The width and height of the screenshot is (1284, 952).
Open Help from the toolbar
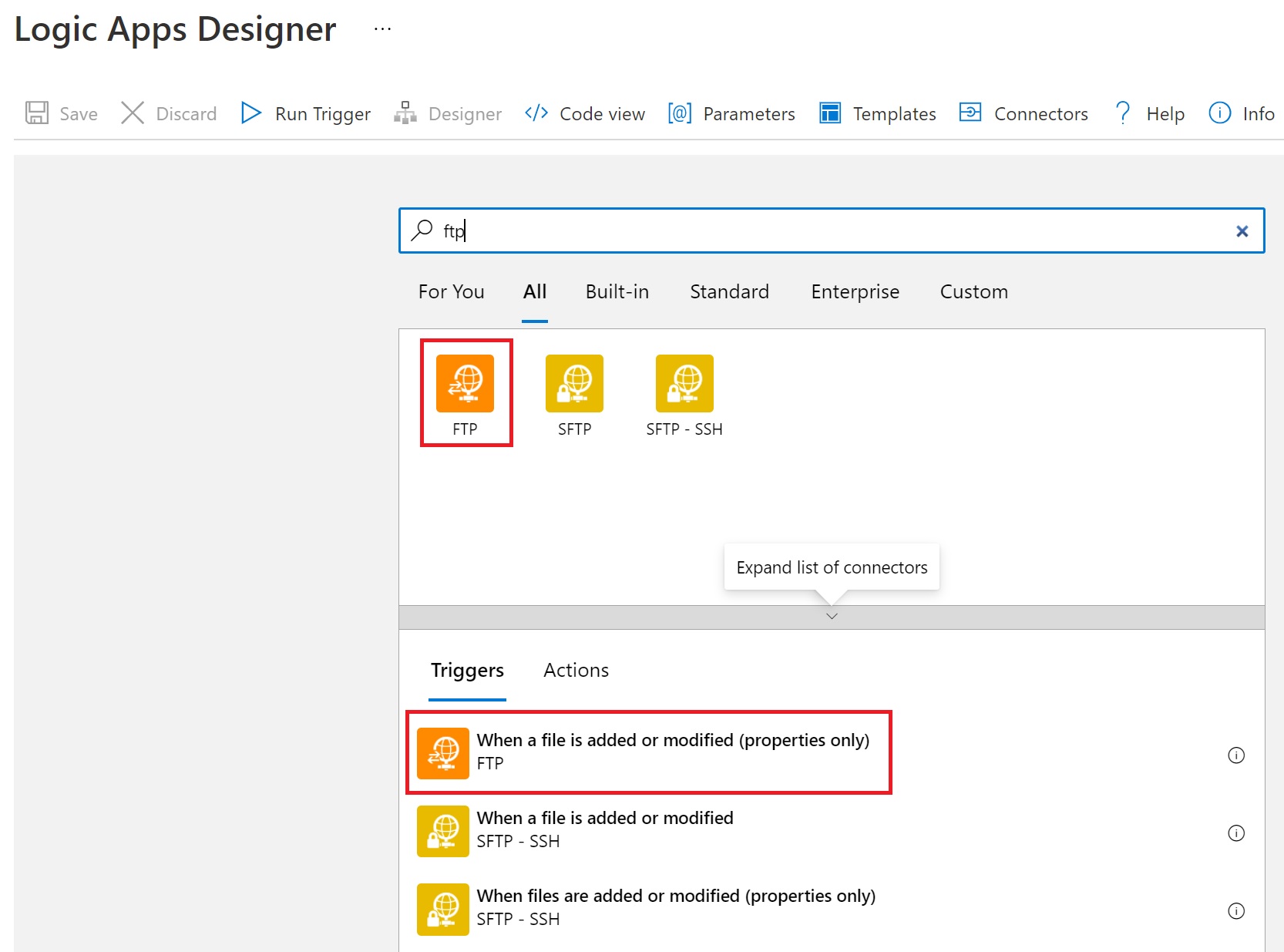pos(1150,114)
